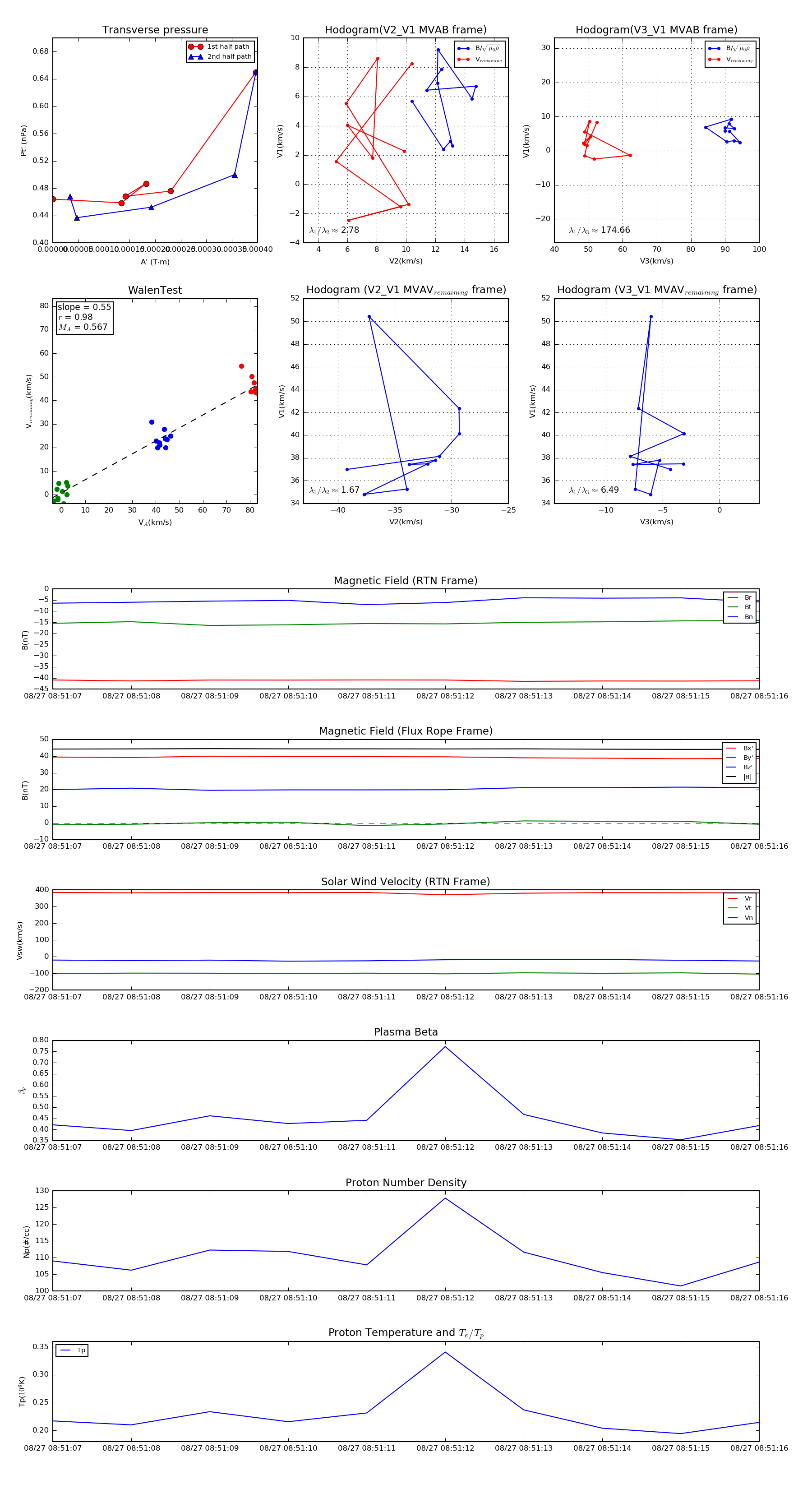Image resolution: width=812 pixels, height=1489 pixels.
Task: Click the 'Transverse pressure' plot title
Action: [x=155, y=30]
